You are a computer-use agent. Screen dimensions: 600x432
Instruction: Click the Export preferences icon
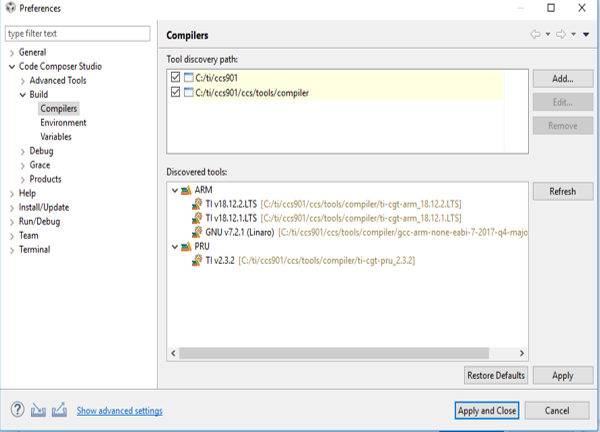click(59, 410)
